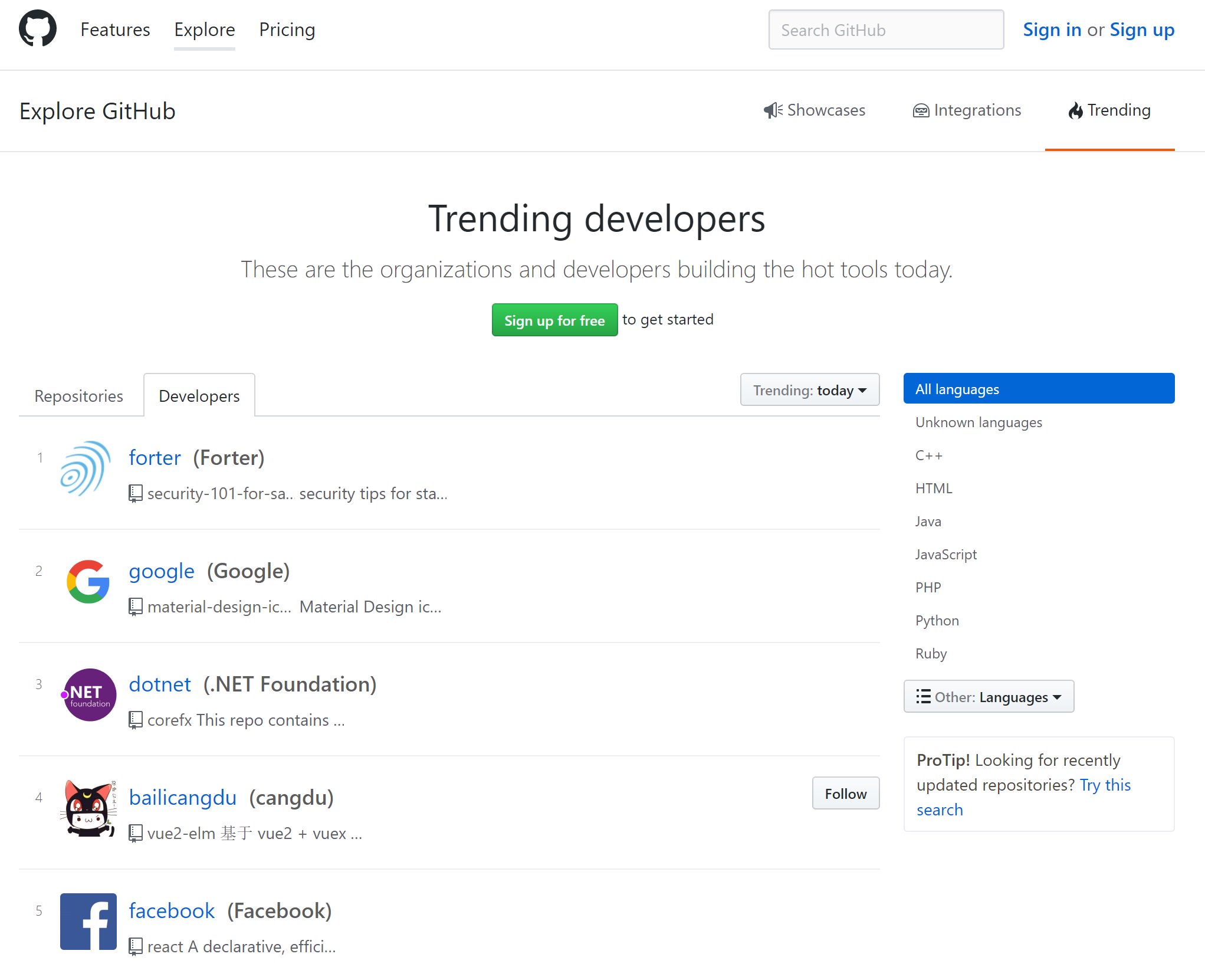Viewport: 1205px width, 980px height.
Task: Open the Integrations section
Action: click(x=967, y=110)
